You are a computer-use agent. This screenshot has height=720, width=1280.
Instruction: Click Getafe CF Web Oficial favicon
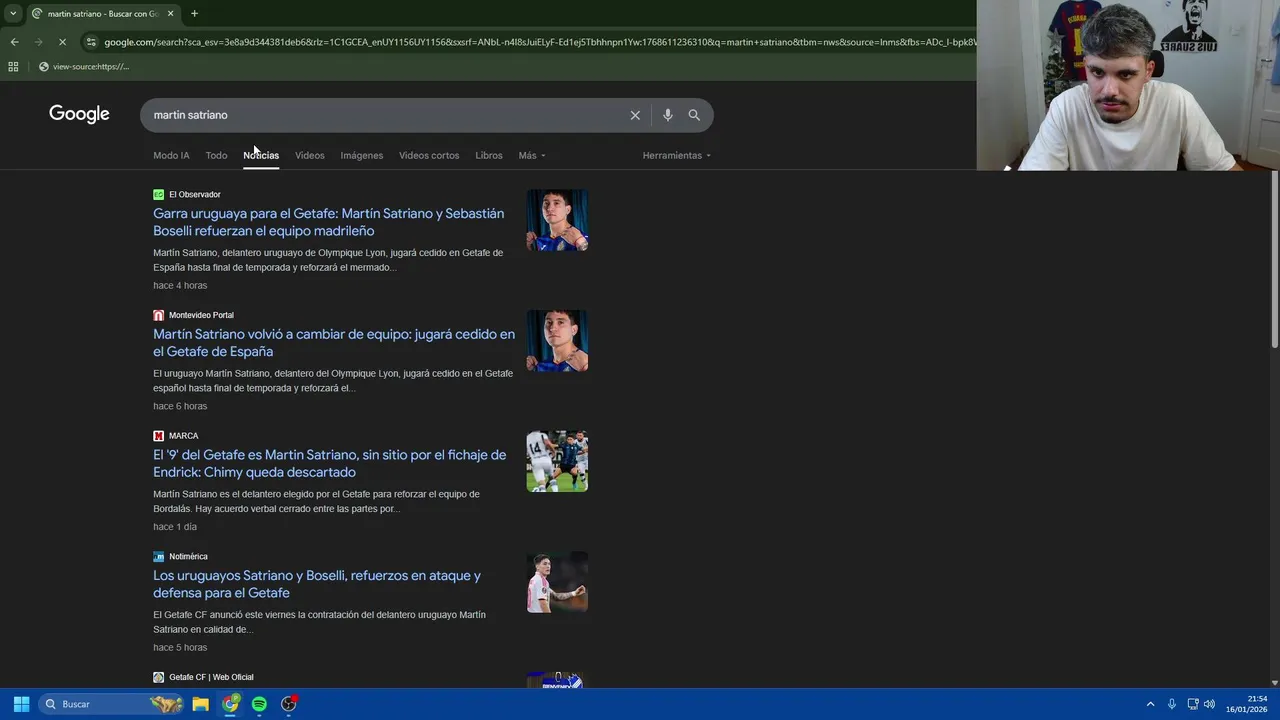[x=158, y=677]
